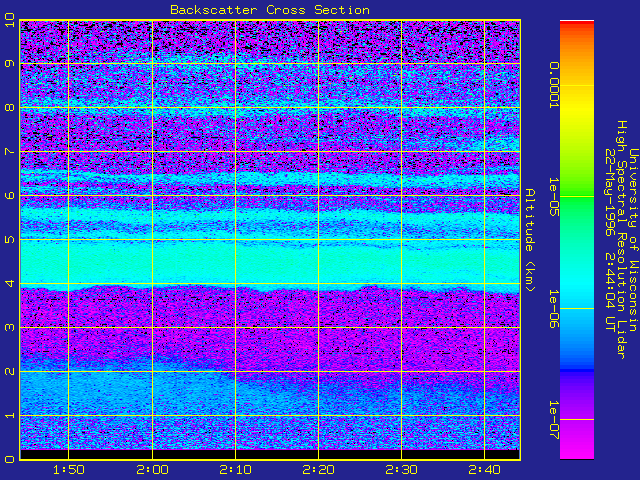The height and width of the screenshot is (480, 640).
Task: Click the color scale value "1e-07"
Action: coord(553,420)
